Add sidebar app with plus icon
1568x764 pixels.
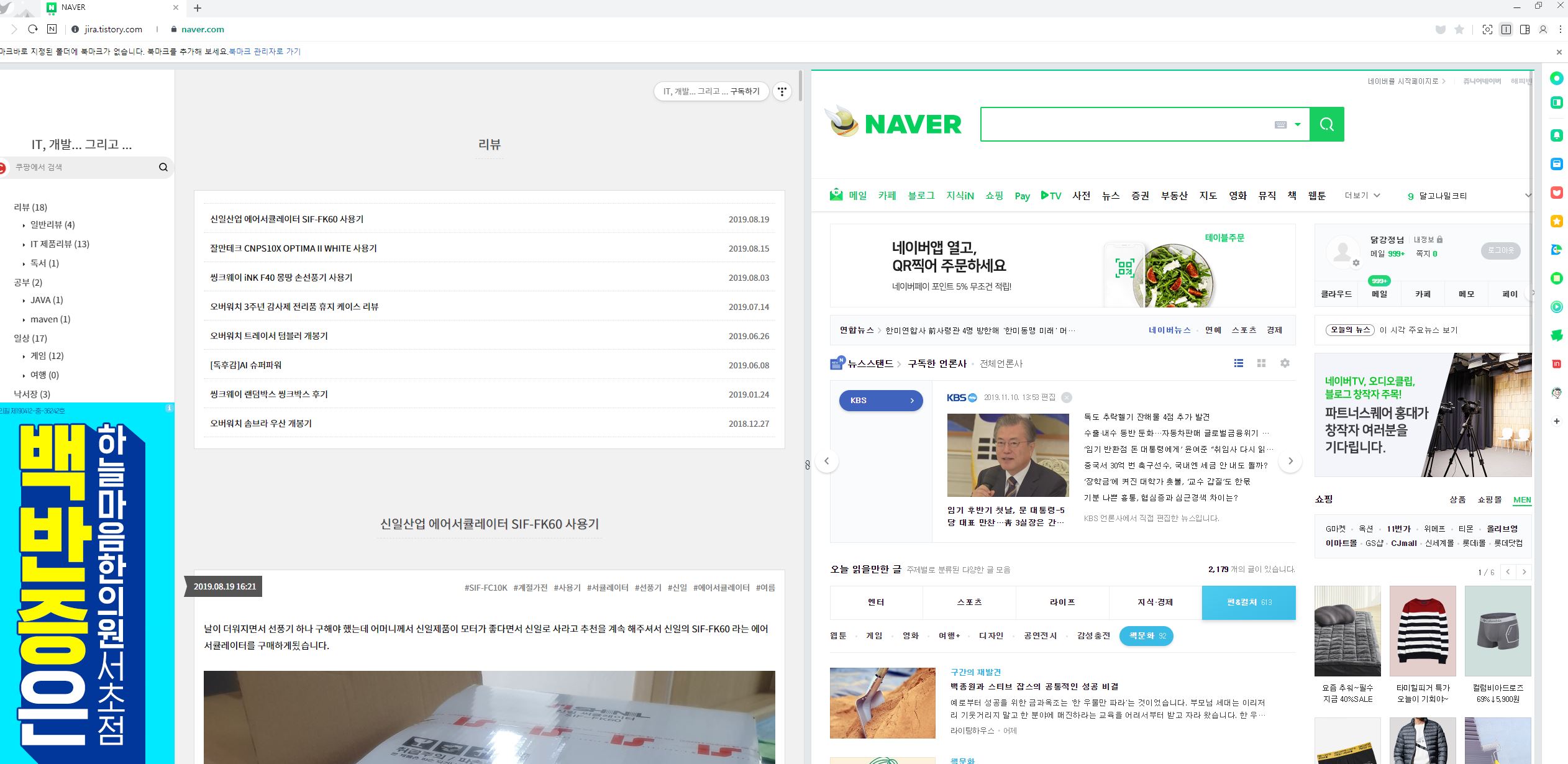1556,421
